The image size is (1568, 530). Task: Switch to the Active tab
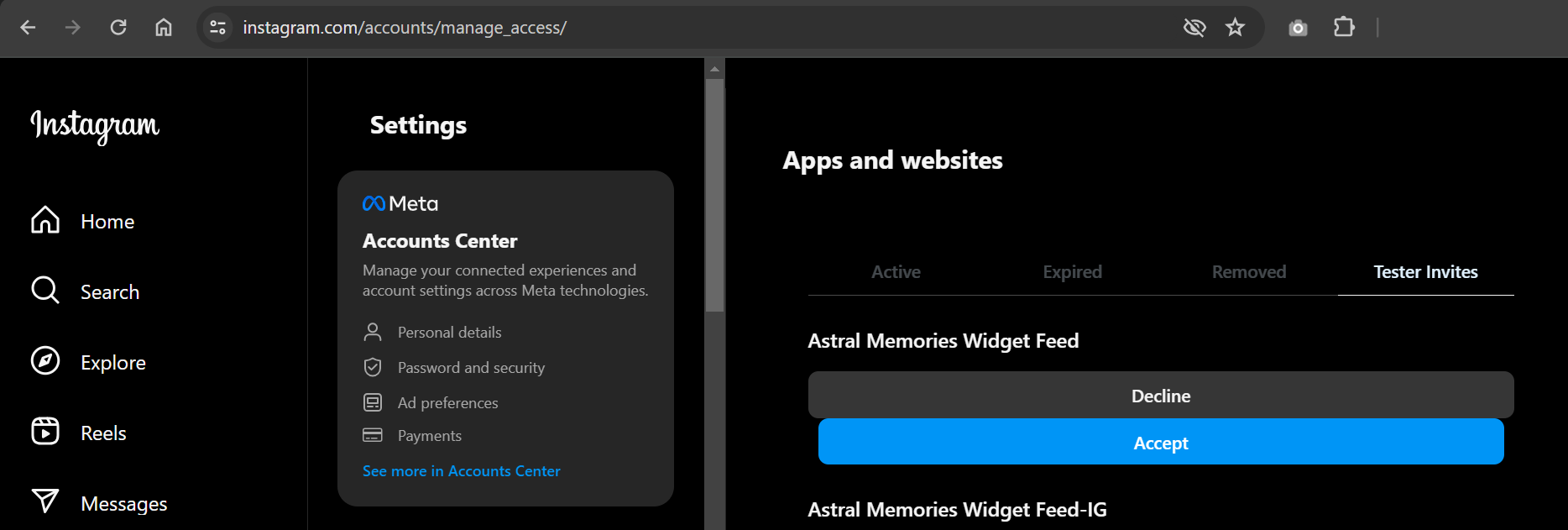click(896, 272)
